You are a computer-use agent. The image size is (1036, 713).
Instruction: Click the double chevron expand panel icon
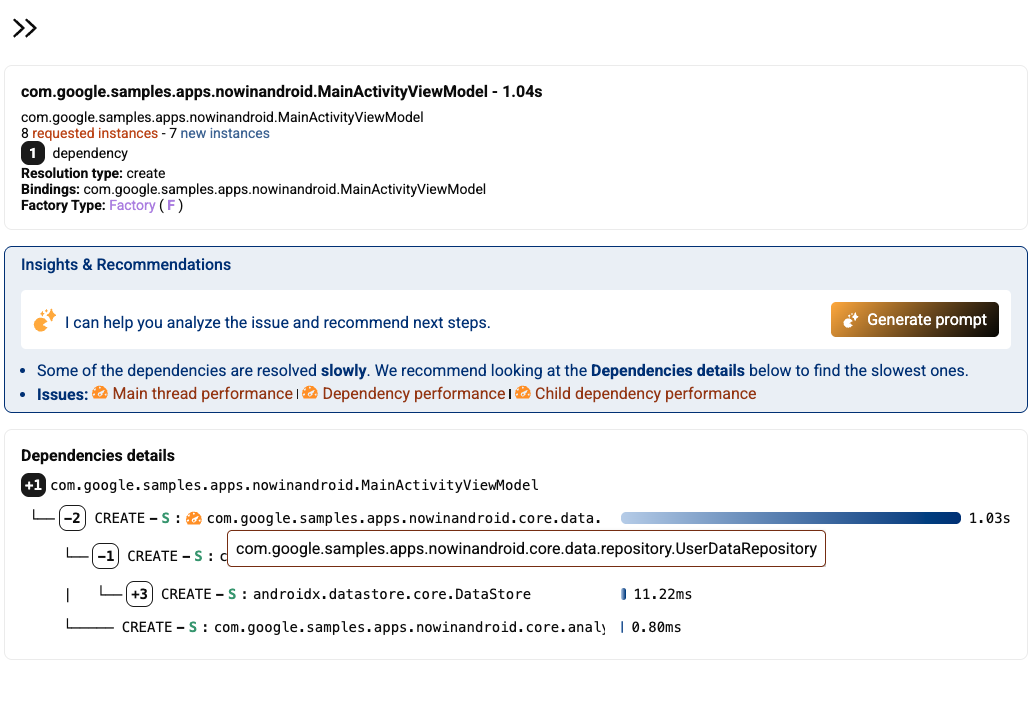click(x=25, y=28)
